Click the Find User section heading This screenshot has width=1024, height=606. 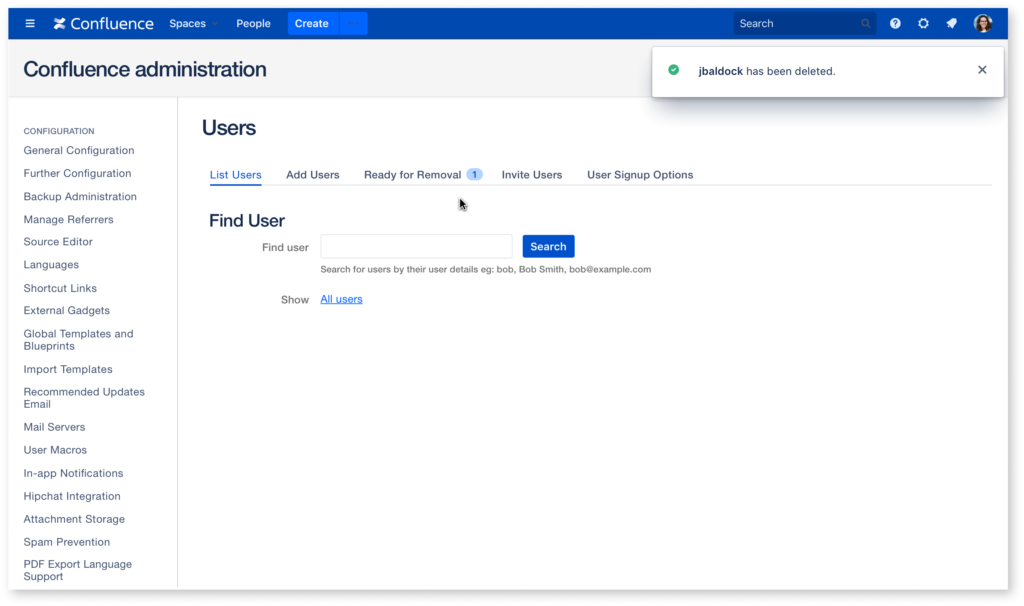[x=247, y=221]
